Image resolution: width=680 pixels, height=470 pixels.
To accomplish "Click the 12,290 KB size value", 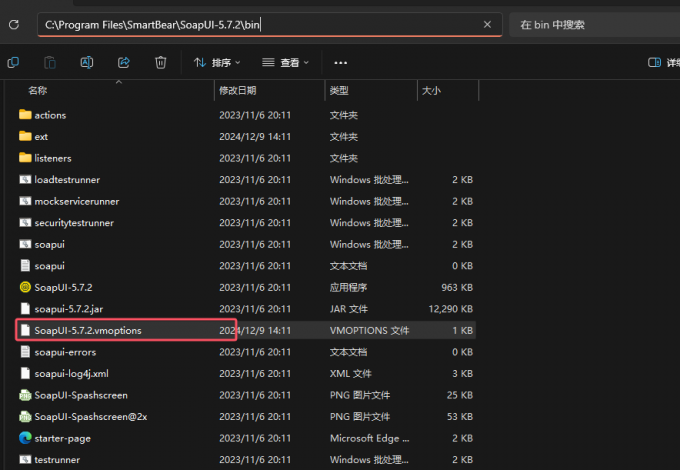I will 451,309.
